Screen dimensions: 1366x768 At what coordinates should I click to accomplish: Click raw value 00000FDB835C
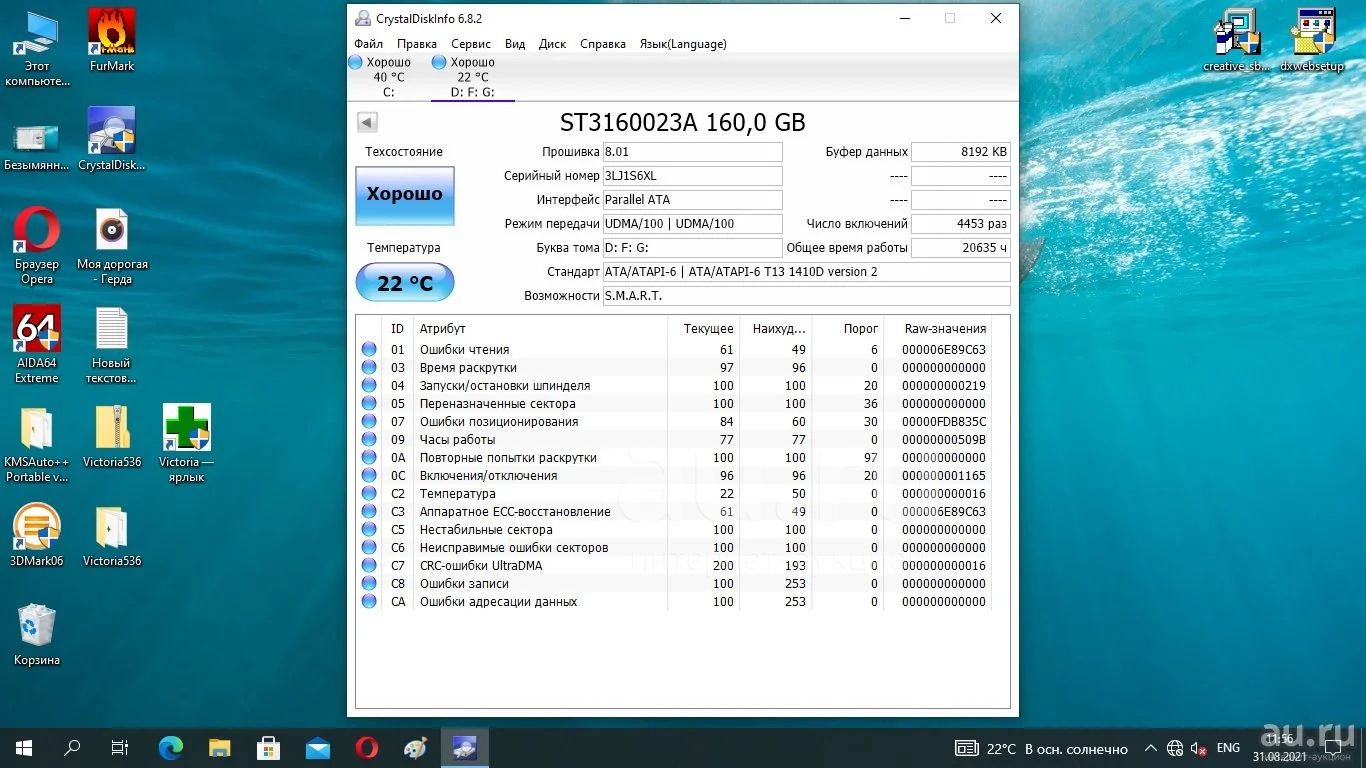[944, 422]
